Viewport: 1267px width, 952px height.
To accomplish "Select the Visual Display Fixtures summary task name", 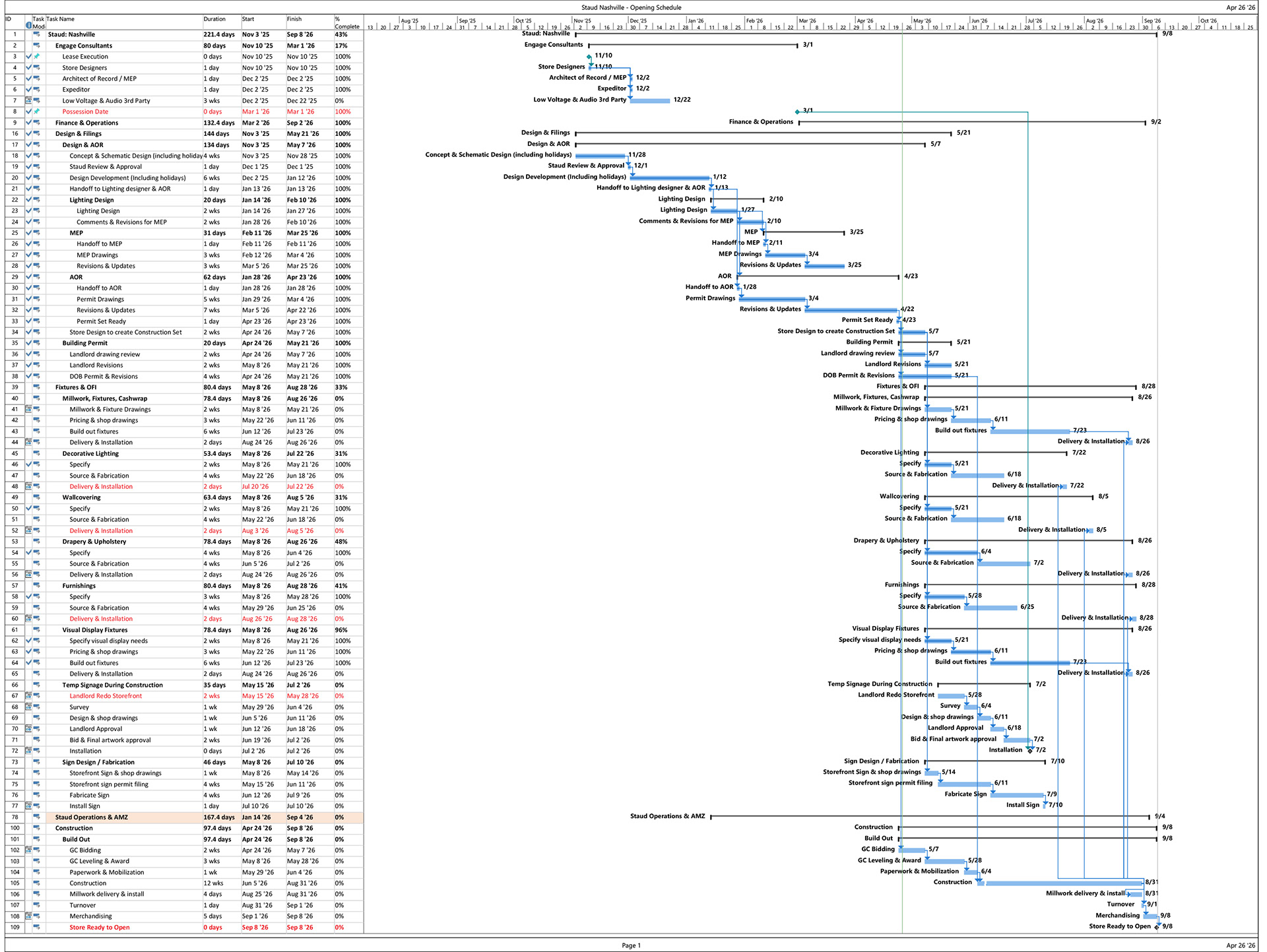I will [95, 629].
